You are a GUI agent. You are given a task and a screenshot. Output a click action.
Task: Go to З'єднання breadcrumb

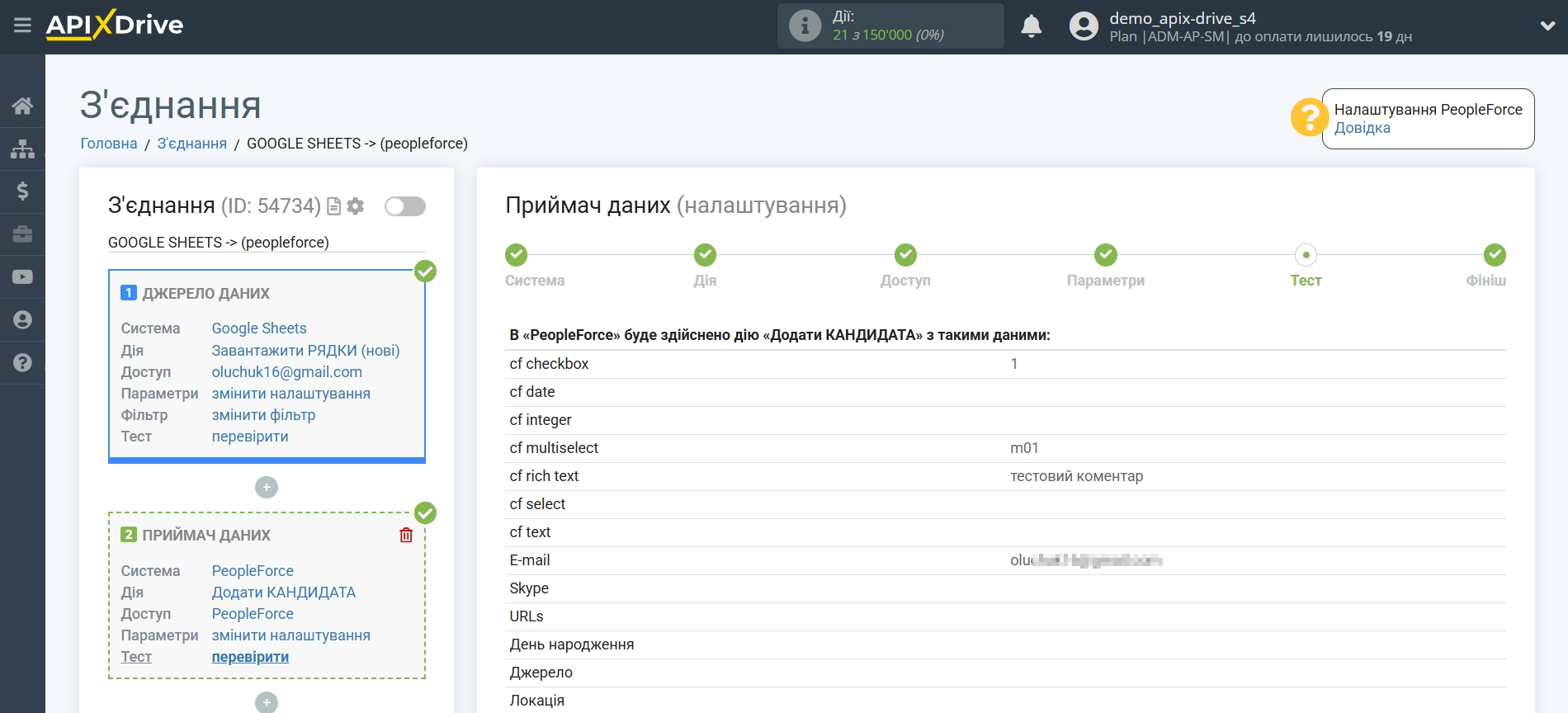click(192, 144)
